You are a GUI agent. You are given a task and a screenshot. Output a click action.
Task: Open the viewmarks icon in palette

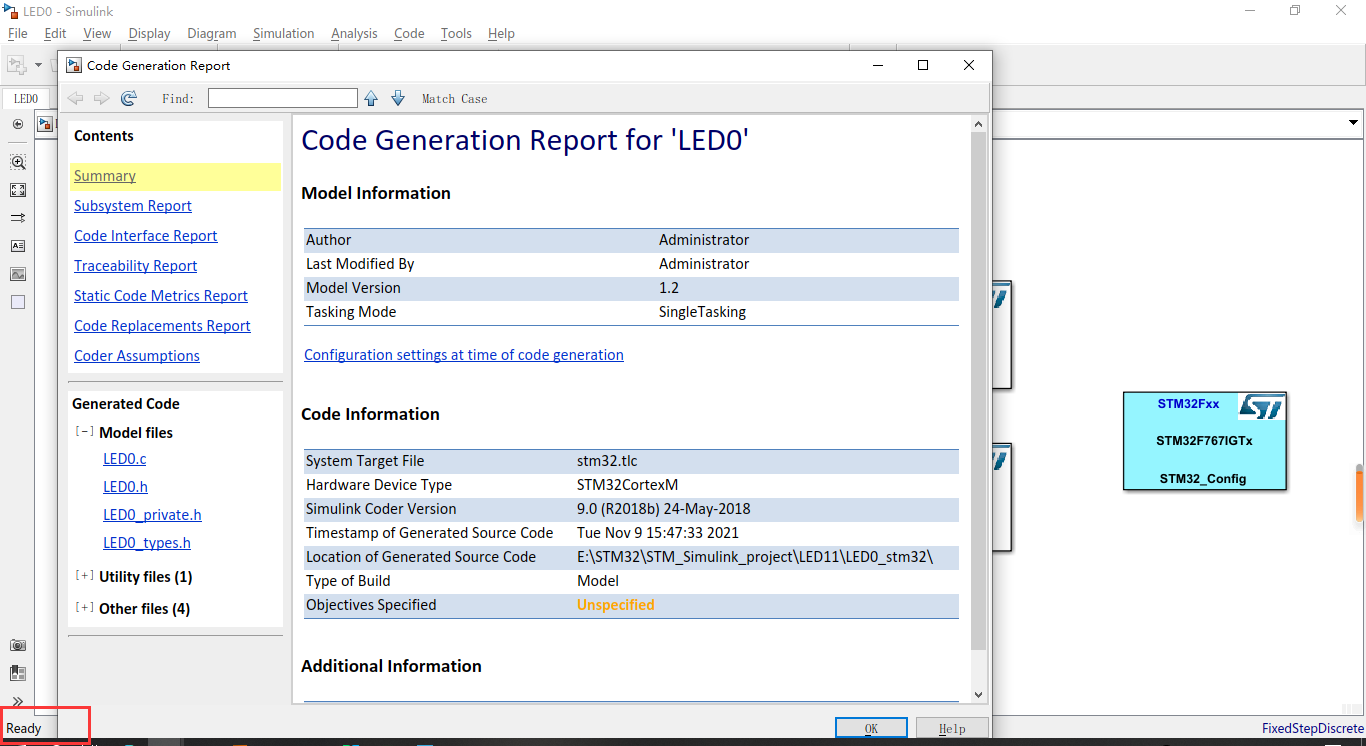pyautogui.click(x=18, y=674)
